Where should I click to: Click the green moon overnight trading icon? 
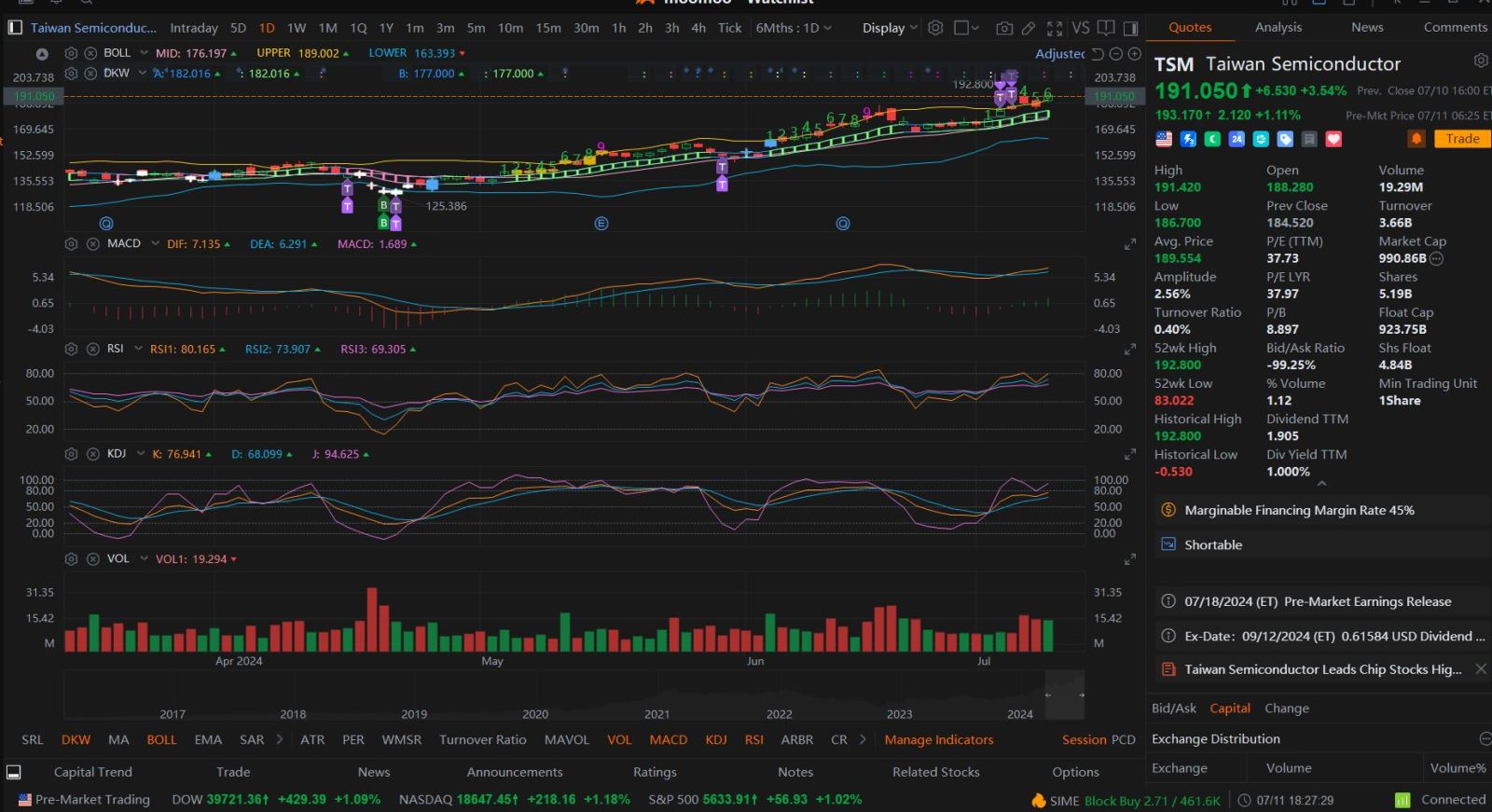coord(1212,139)
